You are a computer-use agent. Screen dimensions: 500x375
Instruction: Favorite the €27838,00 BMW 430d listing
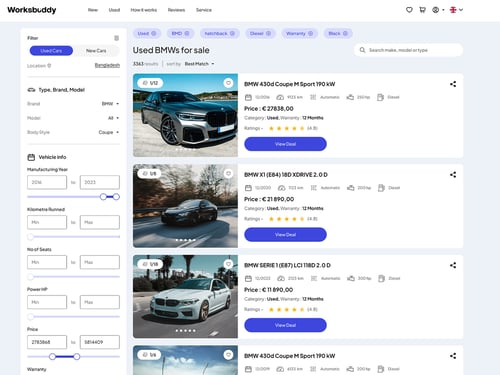(228, 83)
